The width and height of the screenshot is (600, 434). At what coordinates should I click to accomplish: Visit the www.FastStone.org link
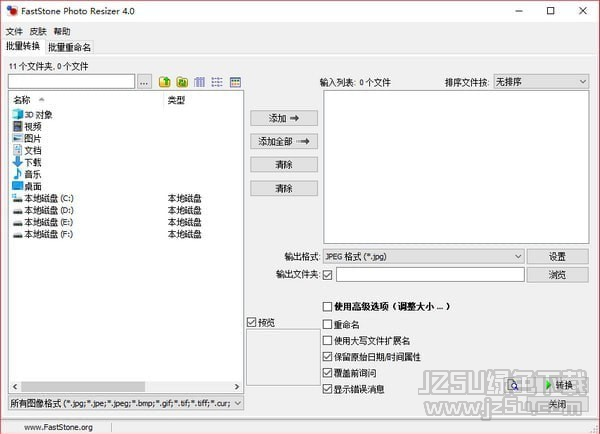[59, 427]
